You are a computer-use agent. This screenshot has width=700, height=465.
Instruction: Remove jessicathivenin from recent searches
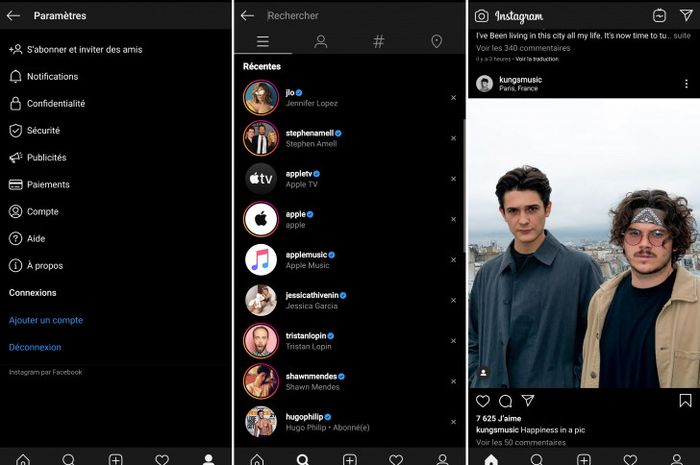[x=453, y=300]
